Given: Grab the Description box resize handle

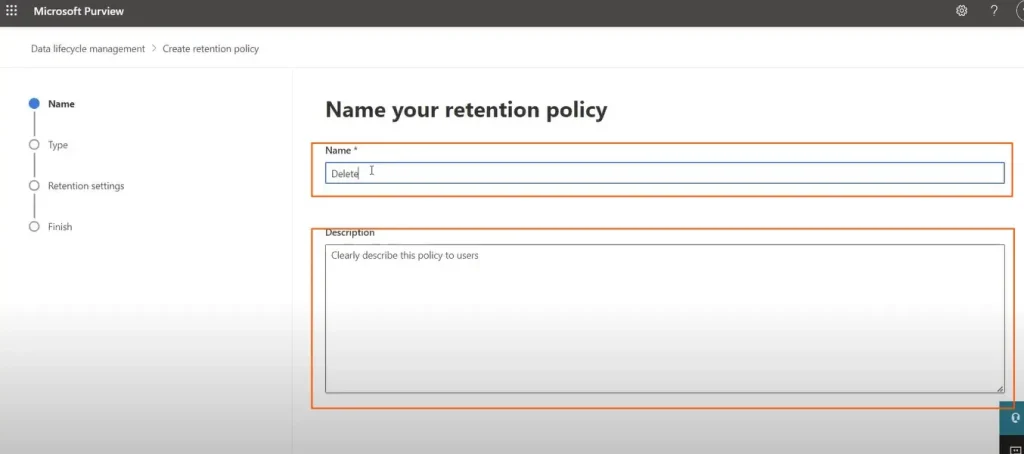Looking at the screenshot, I should tap(999, 387).
